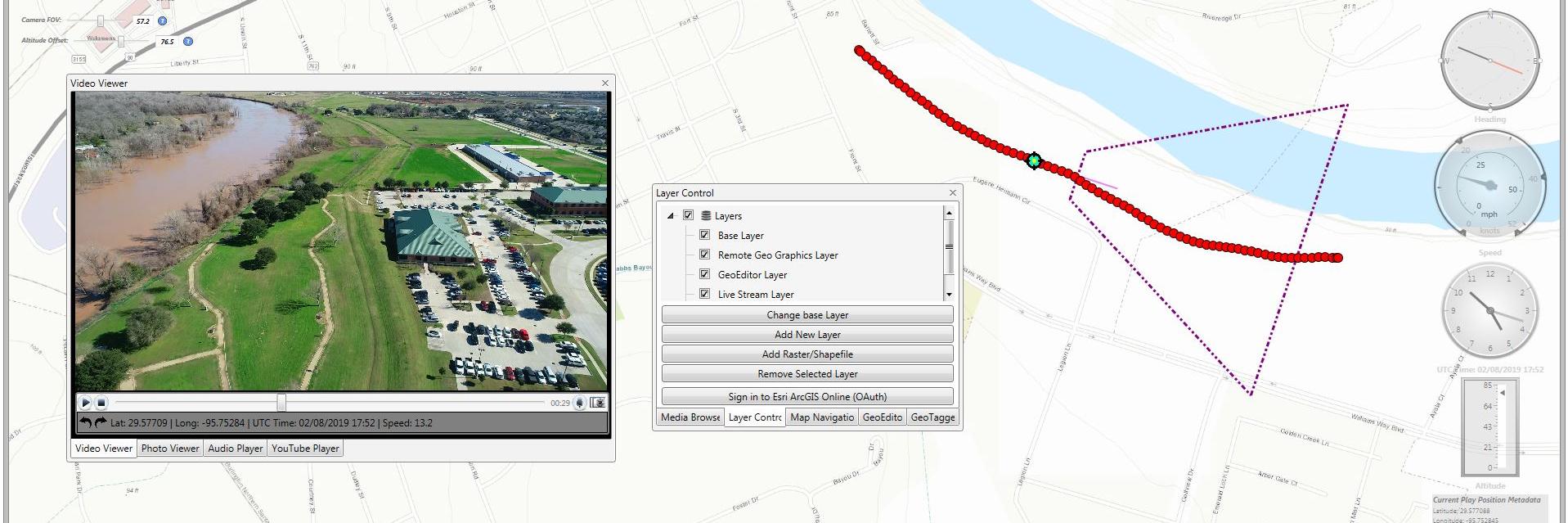Close the Video Viewer panel
The height and width of the screenshot is (523, 1568).
click(x=605, y=83)
